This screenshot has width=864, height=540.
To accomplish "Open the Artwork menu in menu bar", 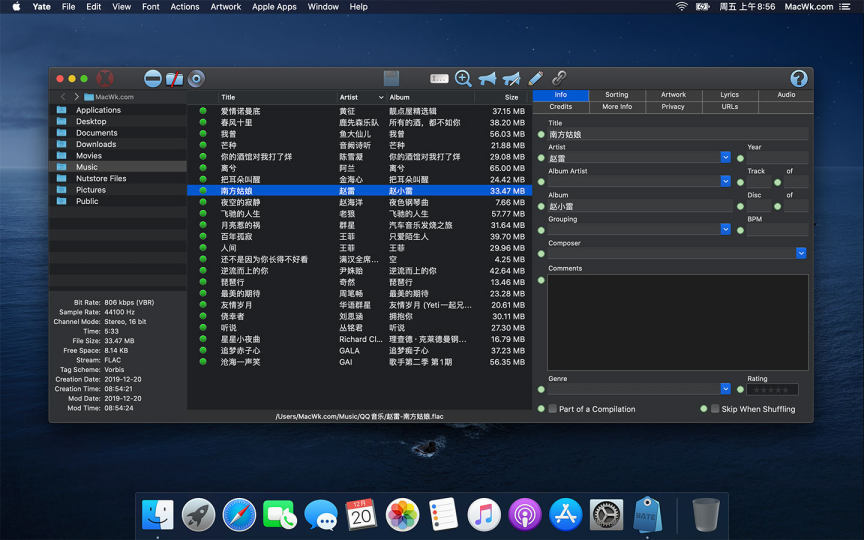I will tap(225, 7).
